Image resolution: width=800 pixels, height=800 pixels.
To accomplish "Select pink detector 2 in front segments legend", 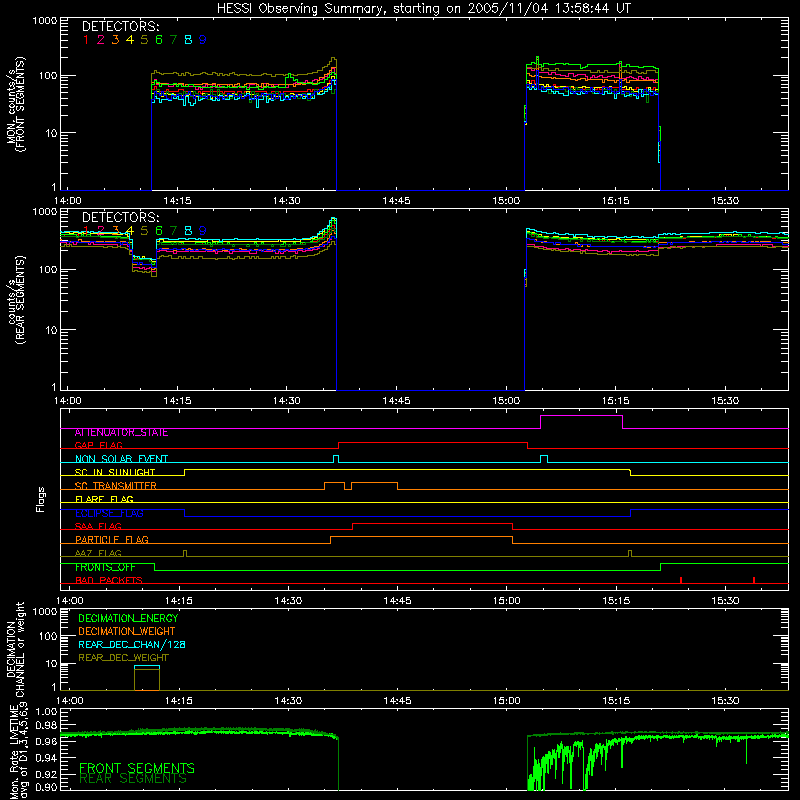I will (101, 40).
